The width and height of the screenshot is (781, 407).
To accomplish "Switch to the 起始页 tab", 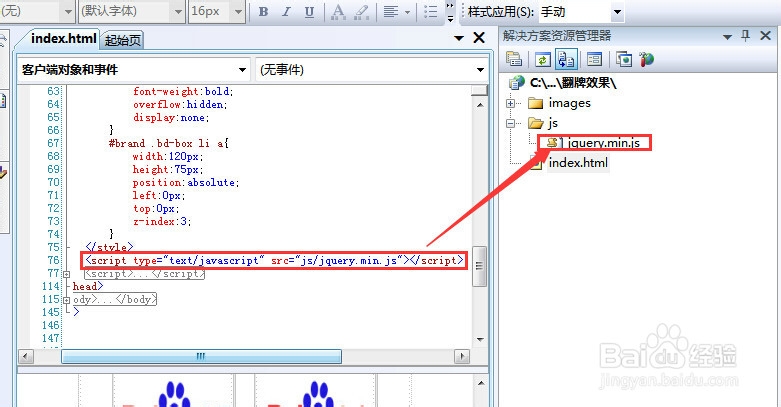I will (x=123, y=40).
